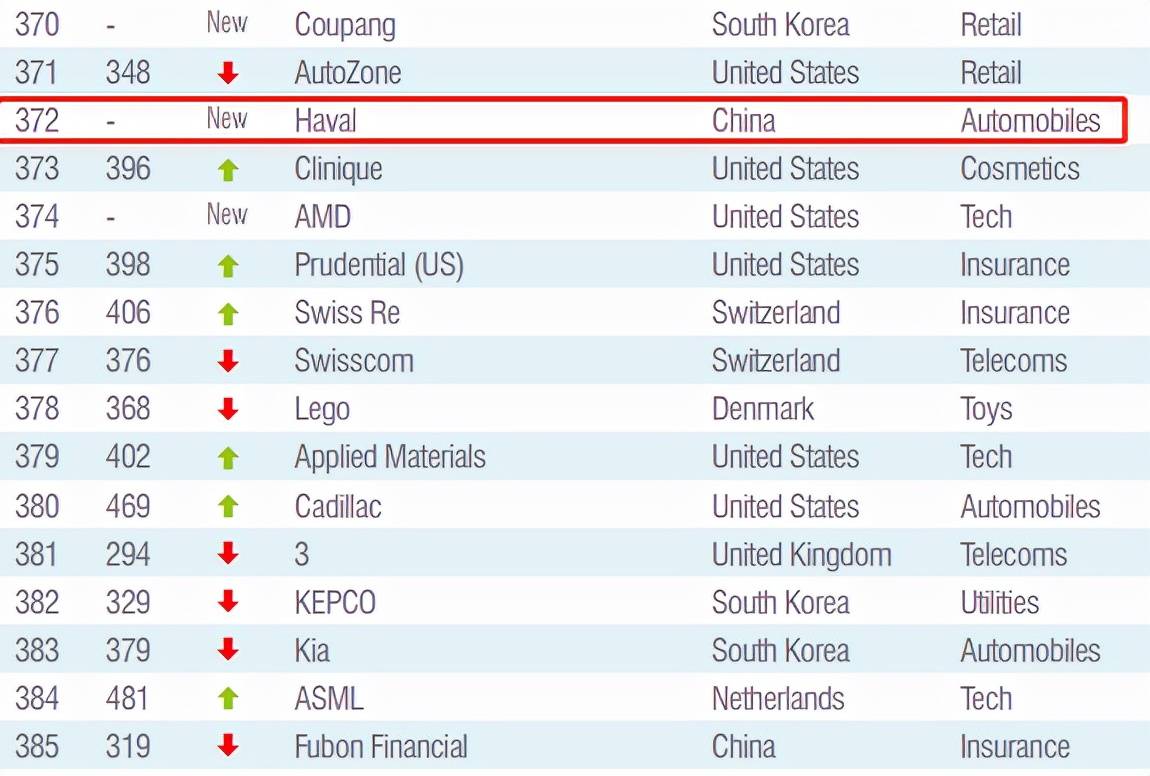Click the New badge in Haval row
Image resolution: width=1150 pixels, height=776 pixels.
227,120
